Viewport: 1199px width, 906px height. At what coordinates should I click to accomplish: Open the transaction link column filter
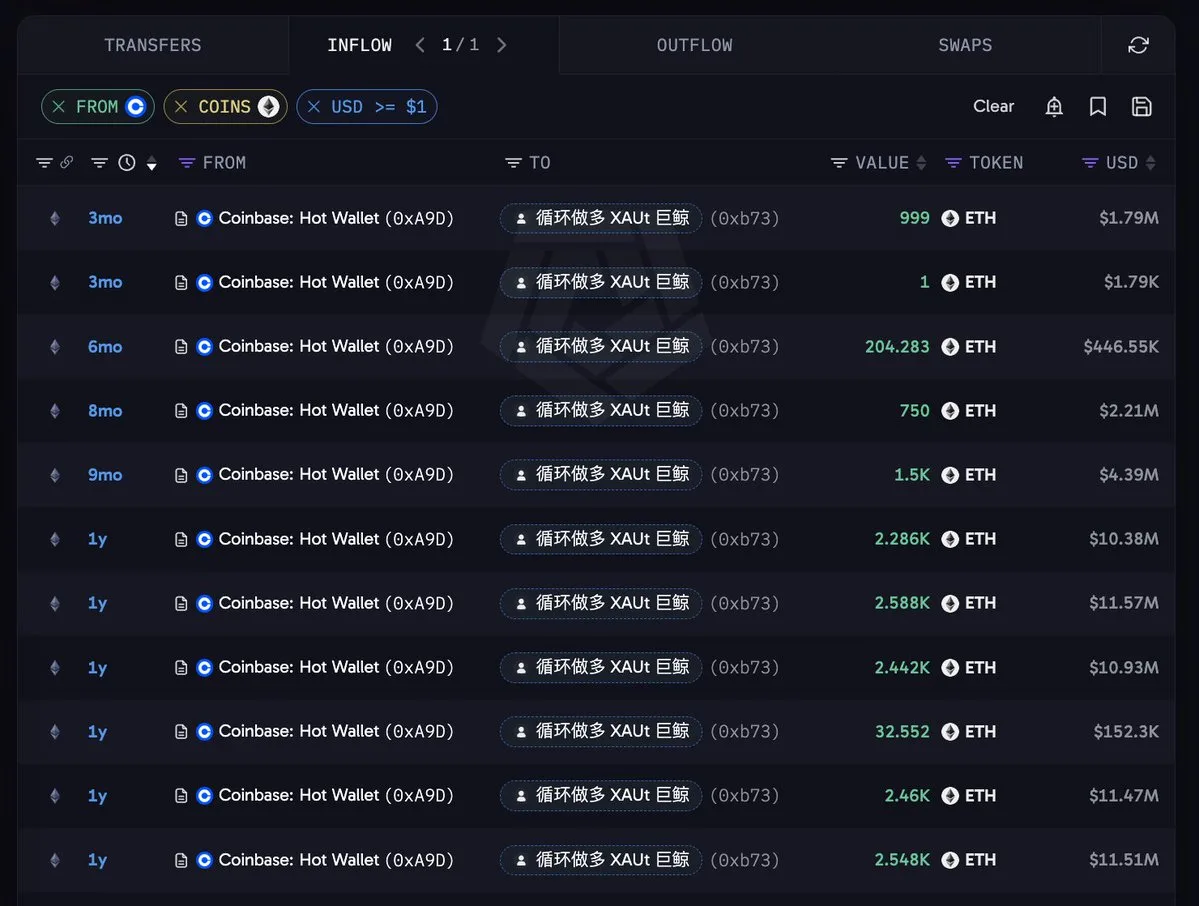[x=44, y=163]
